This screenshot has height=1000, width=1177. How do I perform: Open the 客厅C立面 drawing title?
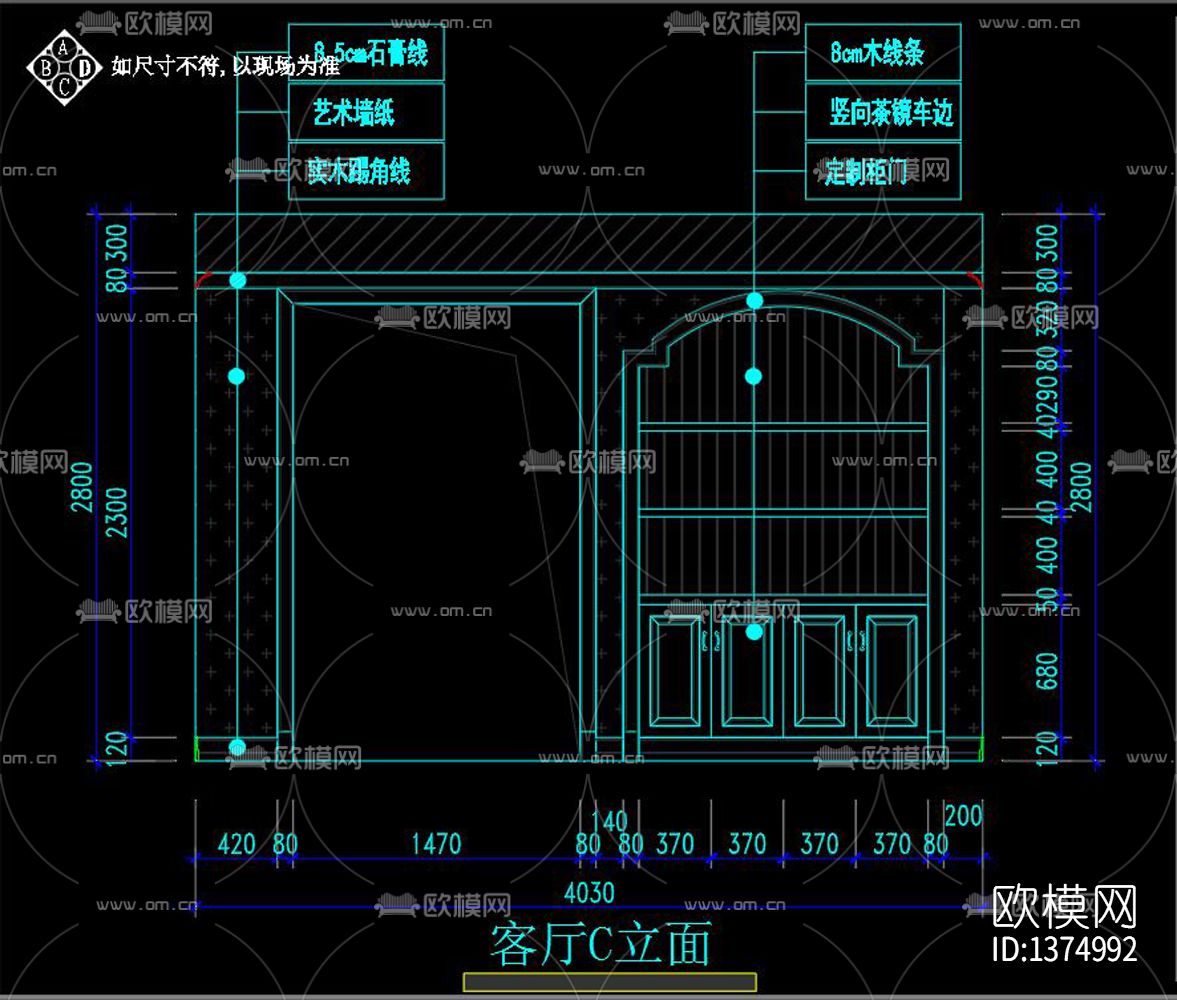(600, 940)
